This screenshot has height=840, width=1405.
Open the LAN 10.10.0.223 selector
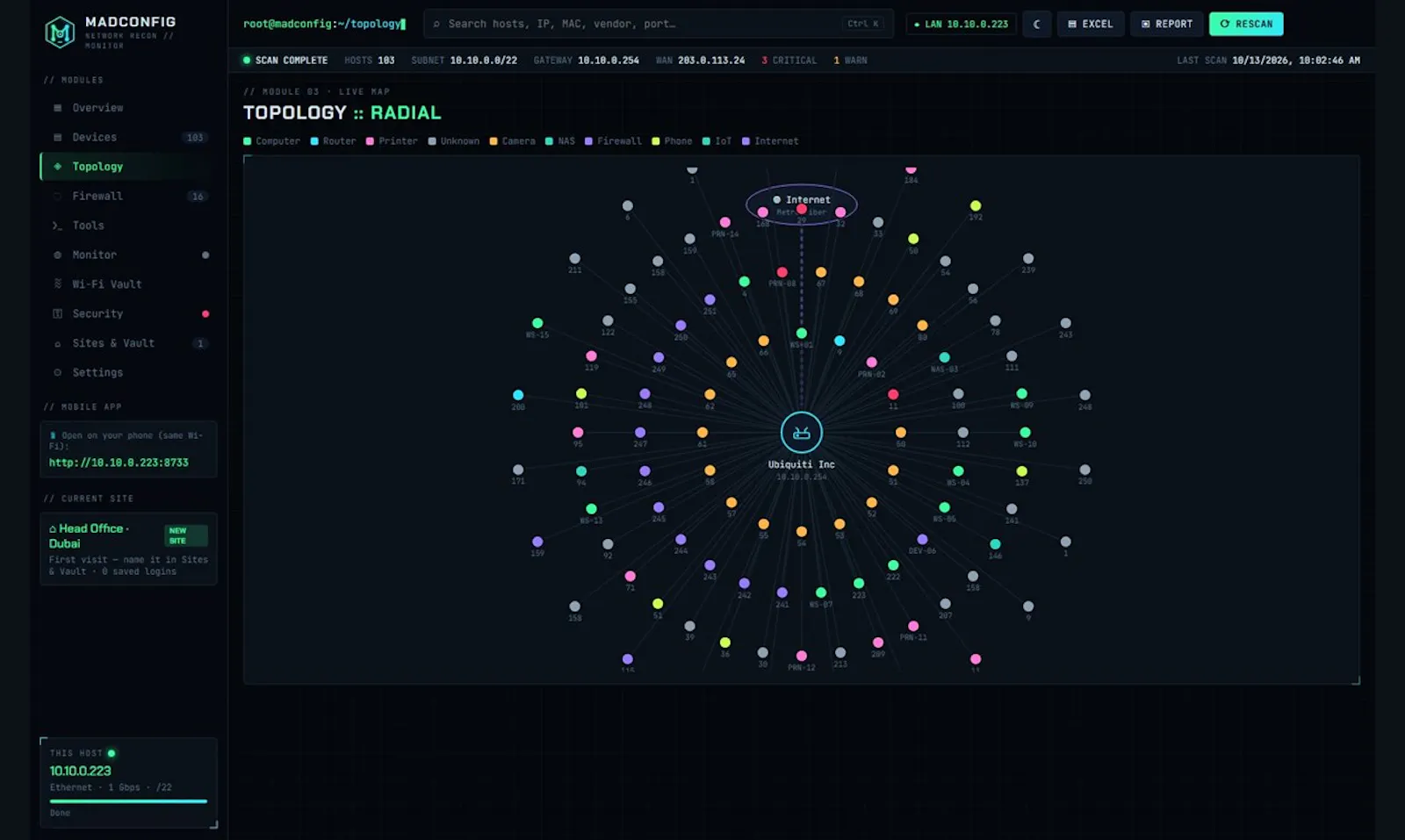click(961, 24)
